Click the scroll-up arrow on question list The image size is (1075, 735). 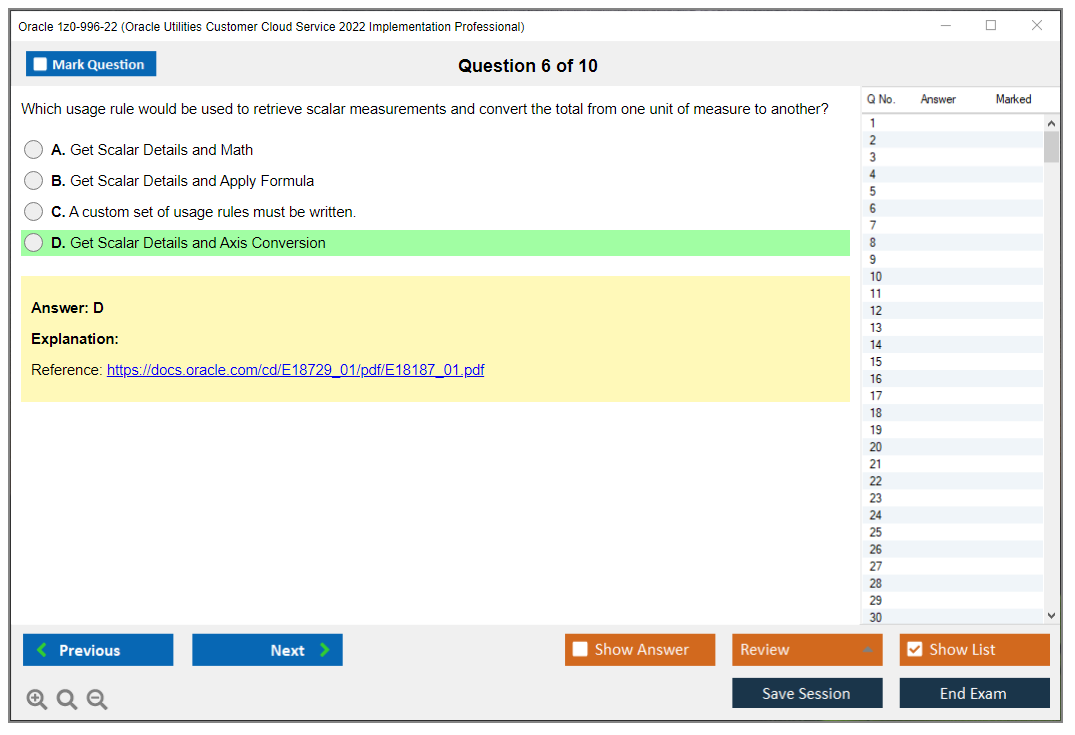[1051, 122]
